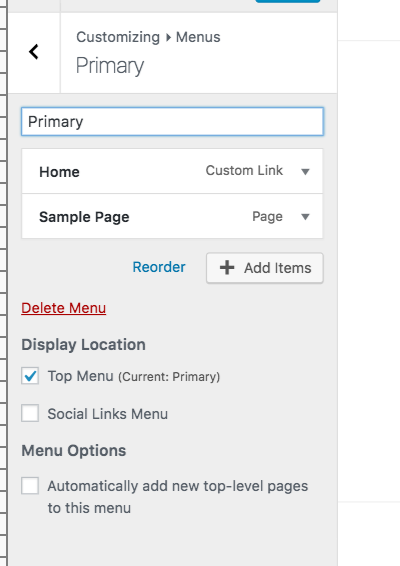Click the Top Menu (Current: Primary) label
Screen dimensions: 400x566
click(x=134, y=376)
